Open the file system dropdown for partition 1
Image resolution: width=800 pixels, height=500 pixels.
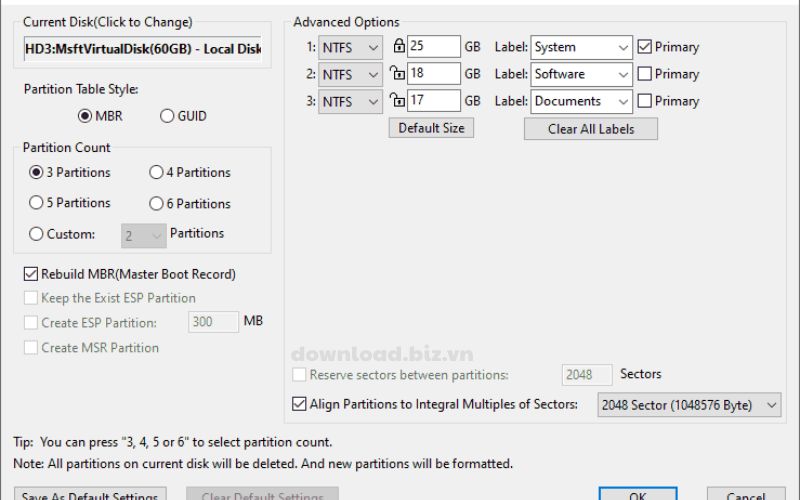[x=350, y=47]
